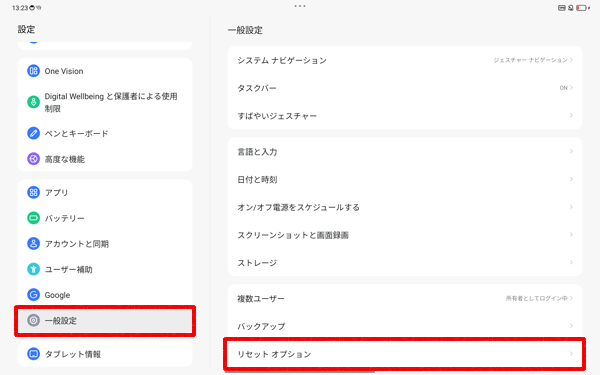The width and height of the screenshot is (600, 375).
Task: Open ストレージ setting
Action: tap(405, 262)
